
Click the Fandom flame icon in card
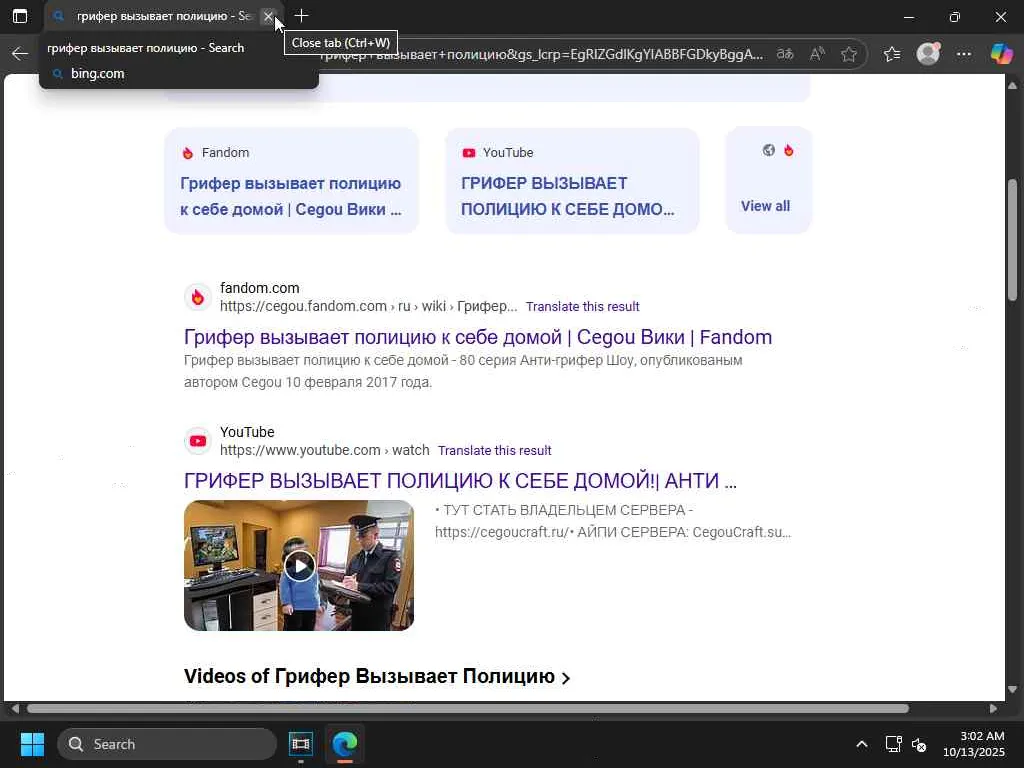[188, 153]
